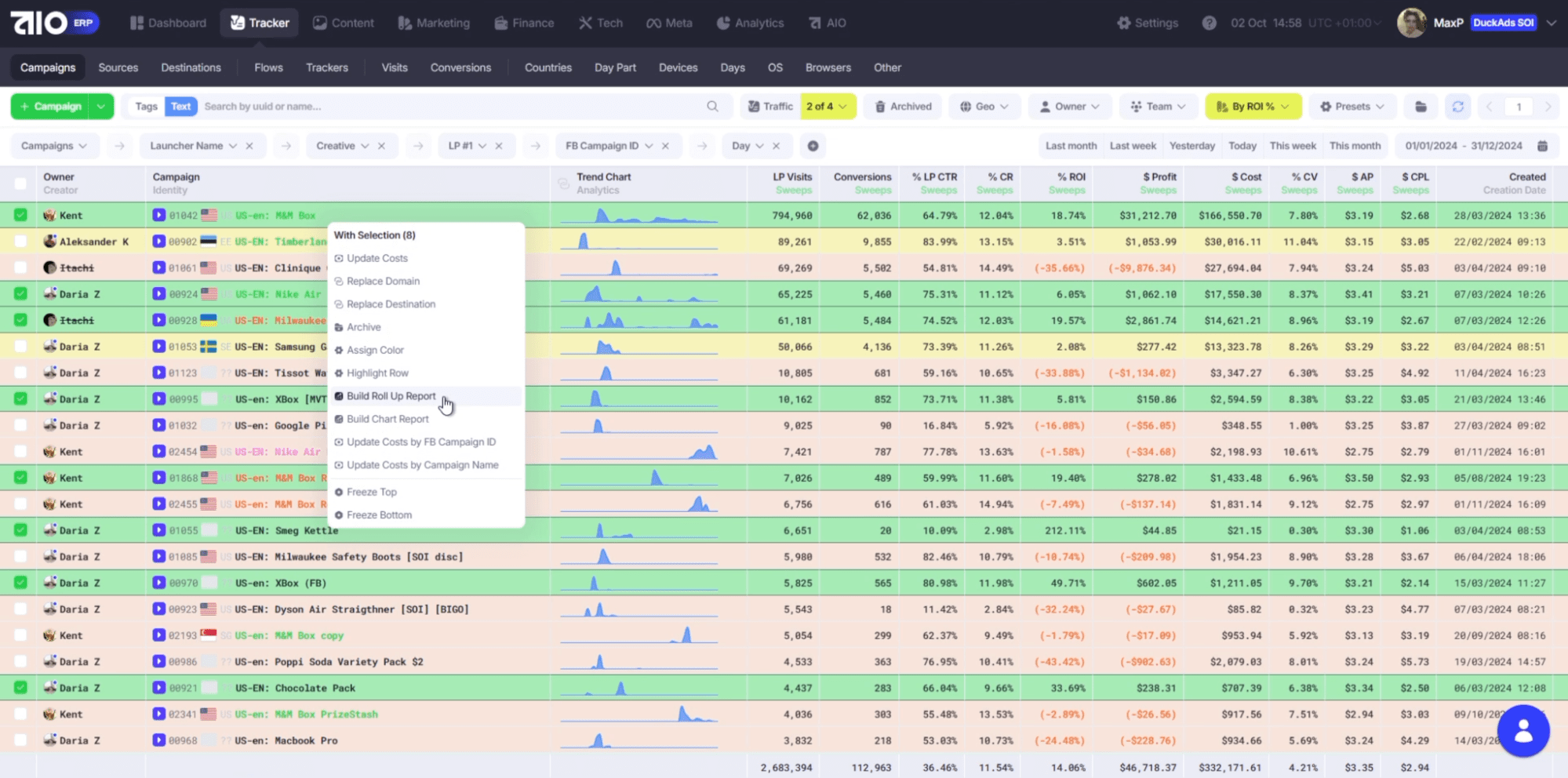Choose Assign Color from context menu

375,350
